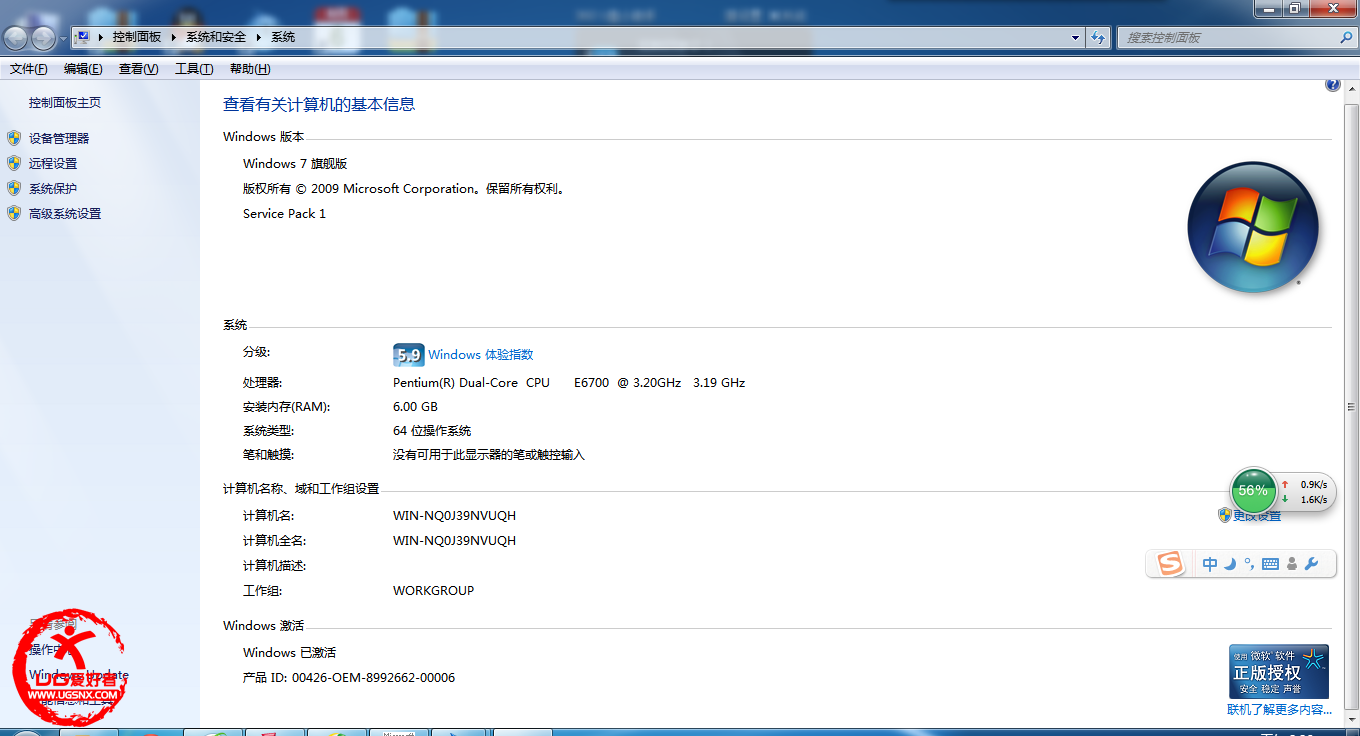This screenshot has width=1360, height=736.
Task: Open the 帮助(H) menu
Action: click(250, 69)
